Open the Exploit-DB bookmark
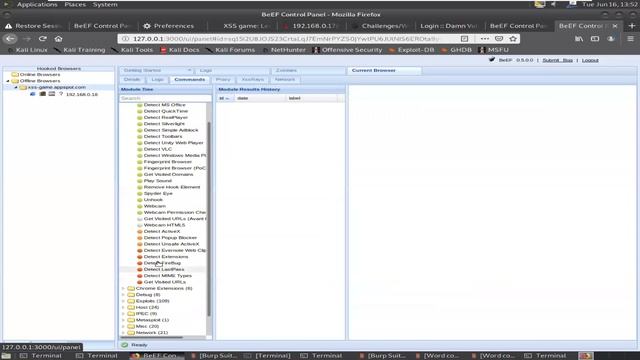The height and width of the screenshot is (360, 640). 411,50
